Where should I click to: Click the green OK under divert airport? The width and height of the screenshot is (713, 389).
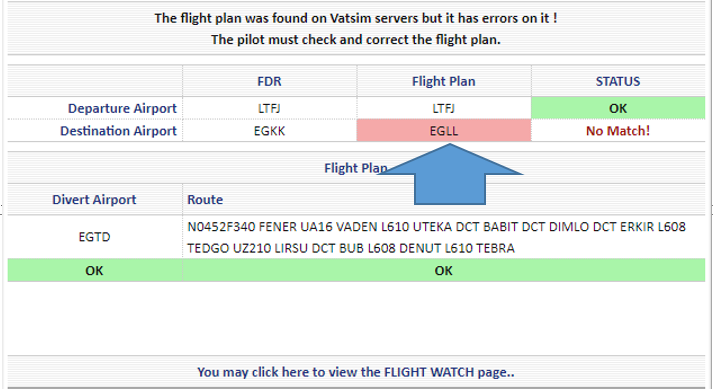95,271
